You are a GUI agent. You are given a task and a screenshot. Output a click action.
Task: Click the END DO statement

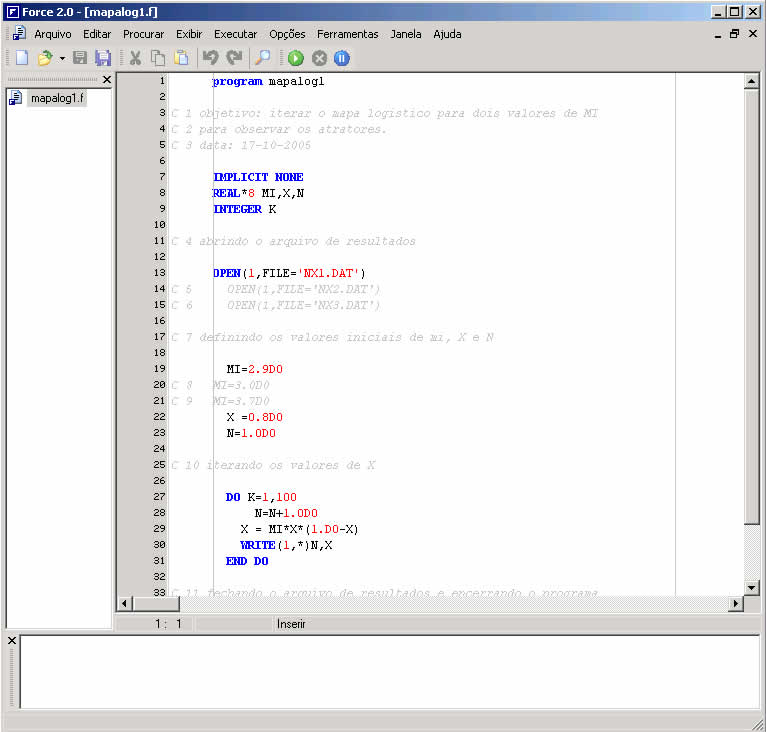tap(247, 561)
